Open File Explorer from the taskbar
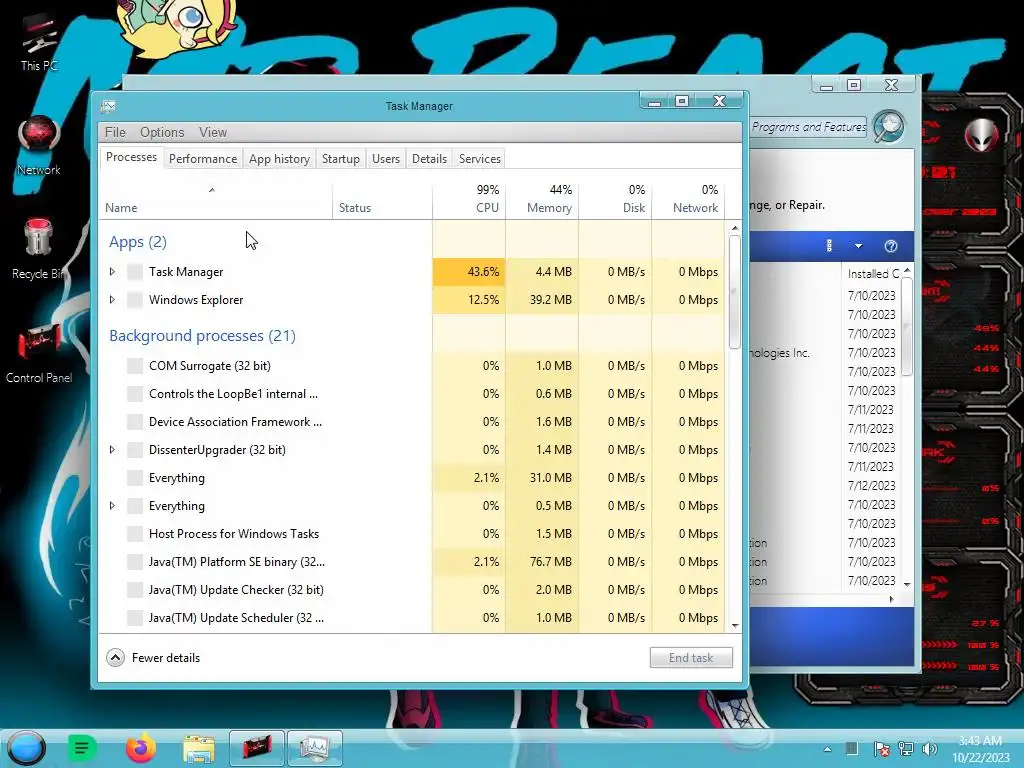1024x768 pixels. click(x=199, y=749)
